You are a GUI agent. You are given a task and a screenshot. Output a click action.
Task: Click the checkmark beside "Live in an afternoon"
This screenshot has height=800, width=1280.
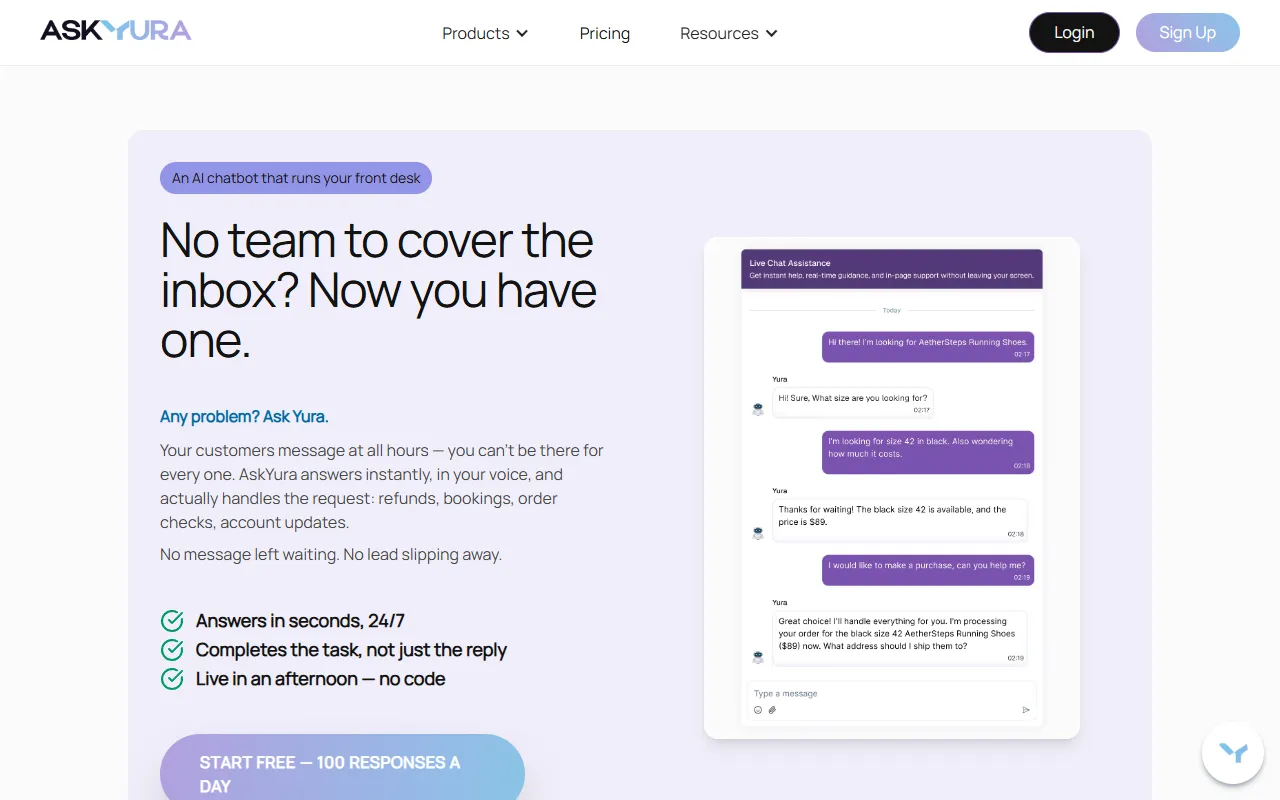coord(172,679)
